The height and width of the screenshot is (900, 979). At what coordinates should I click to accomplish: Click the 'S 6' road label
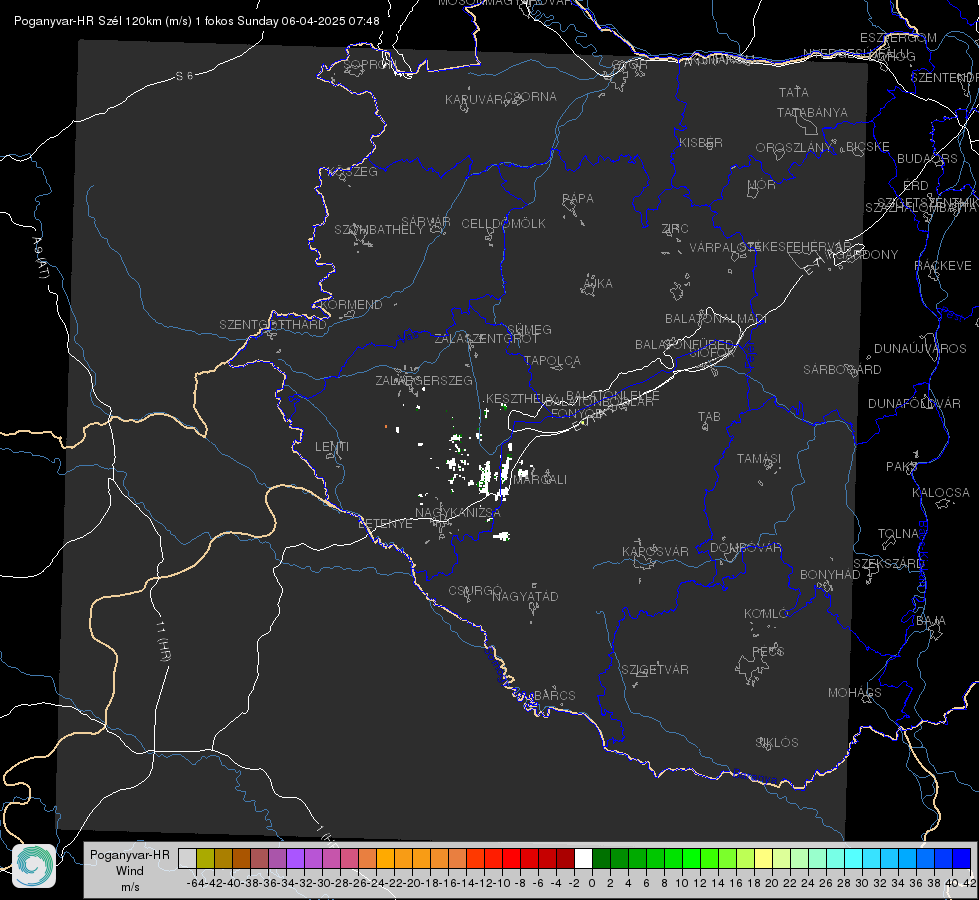[x=184, y=76]
